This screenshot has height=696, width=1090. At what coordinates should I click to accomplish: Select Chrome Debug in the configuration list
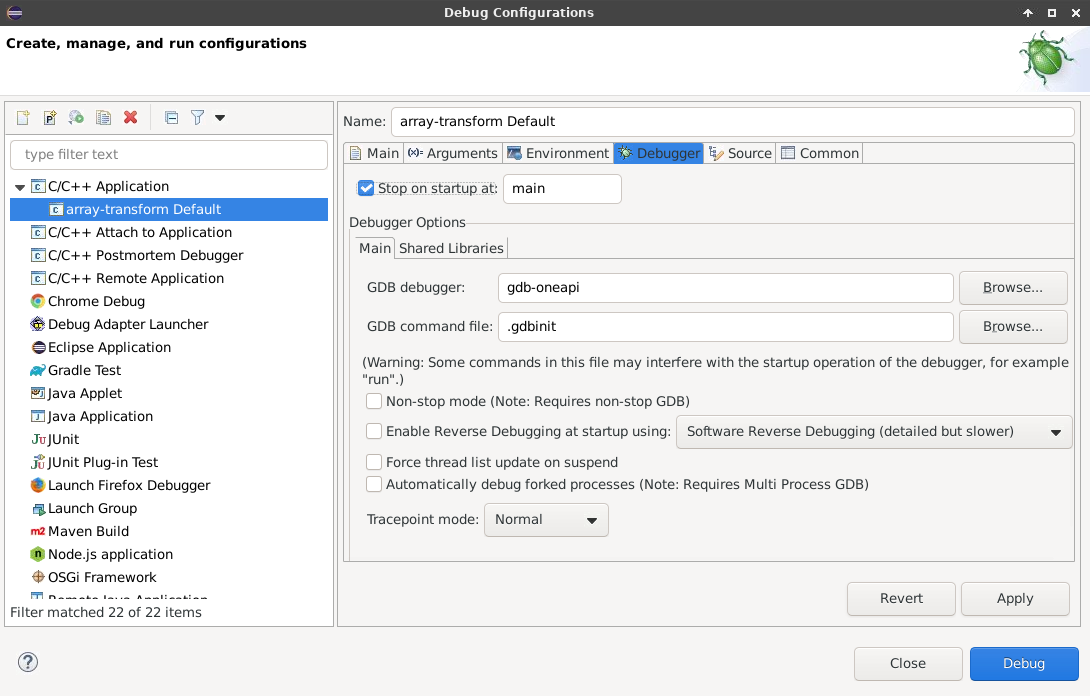click(x=96, y=301)
